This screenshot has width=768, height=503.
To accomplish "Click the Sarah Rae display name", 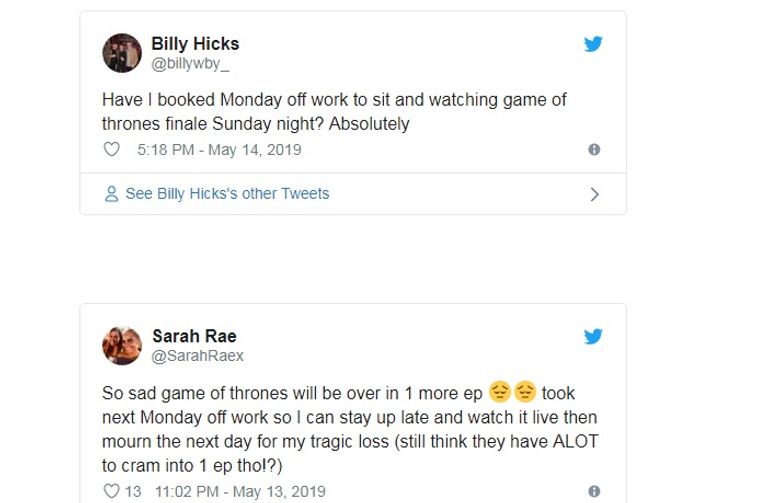I will click(194, 336).
